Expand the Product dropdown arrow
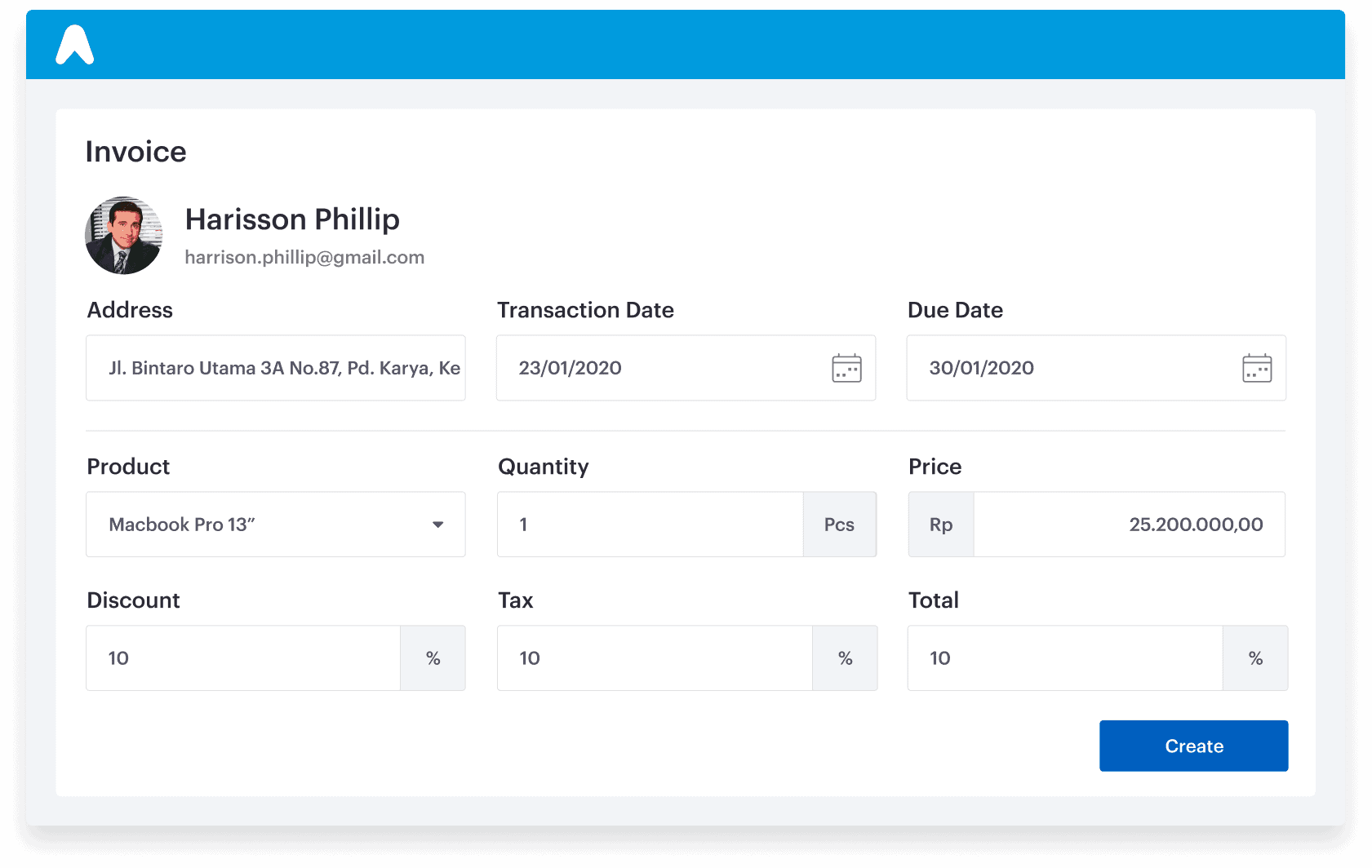 438,525
